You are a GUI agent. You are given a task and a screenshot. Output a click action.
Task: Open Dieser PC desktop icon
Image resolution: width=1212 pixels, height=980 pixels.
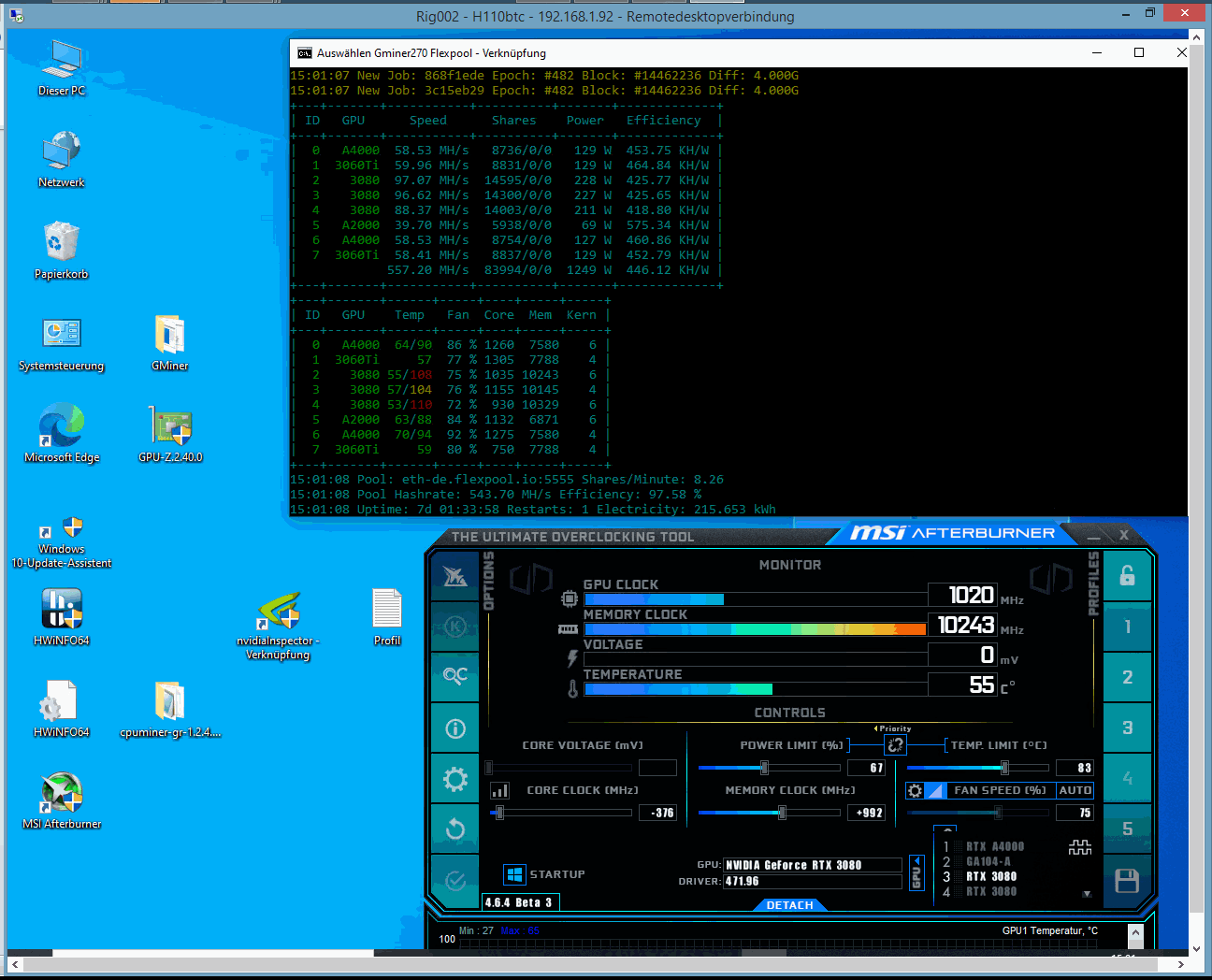point(62,68)
